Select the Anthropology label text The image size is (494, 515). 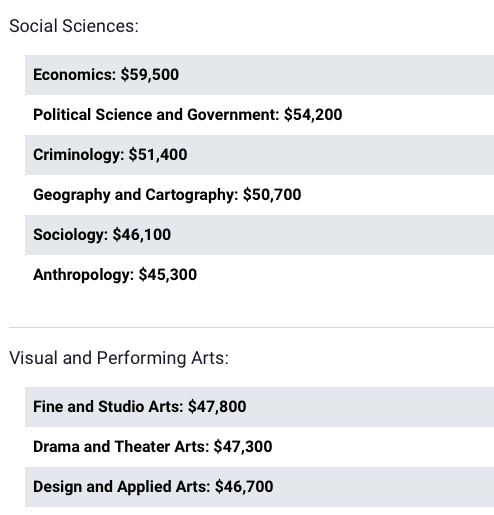(x=84, y=275)
